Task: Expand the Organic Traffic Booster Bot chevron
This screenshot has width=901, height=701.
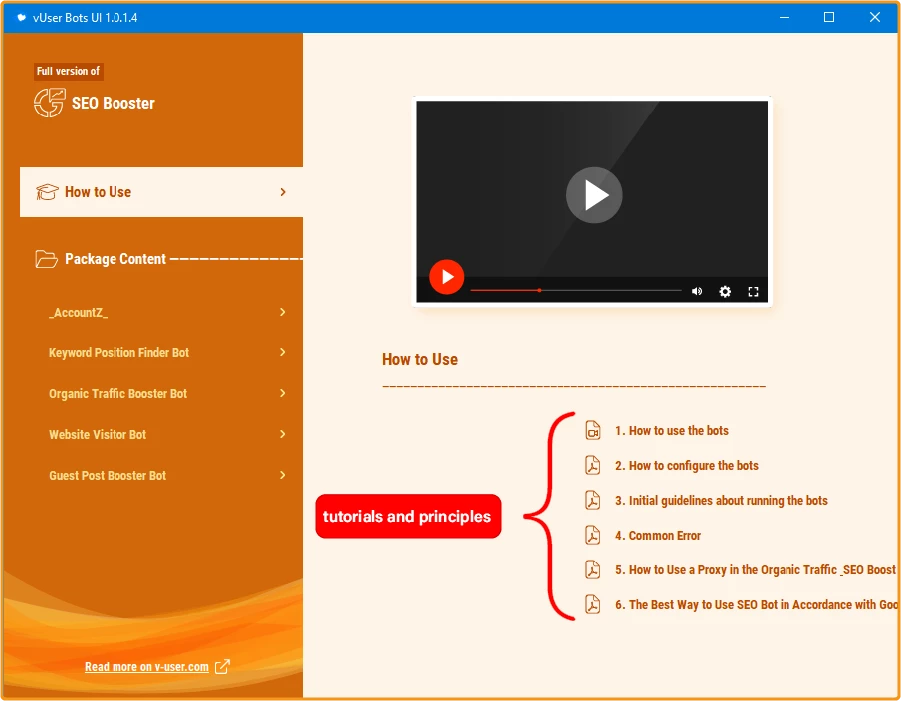Action: click(283, 393)
